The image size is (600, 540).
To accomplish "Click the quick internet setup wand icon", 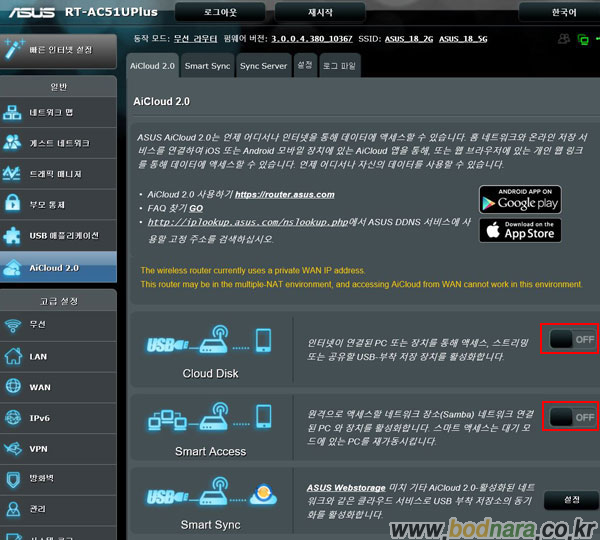I will click(14, 50).
